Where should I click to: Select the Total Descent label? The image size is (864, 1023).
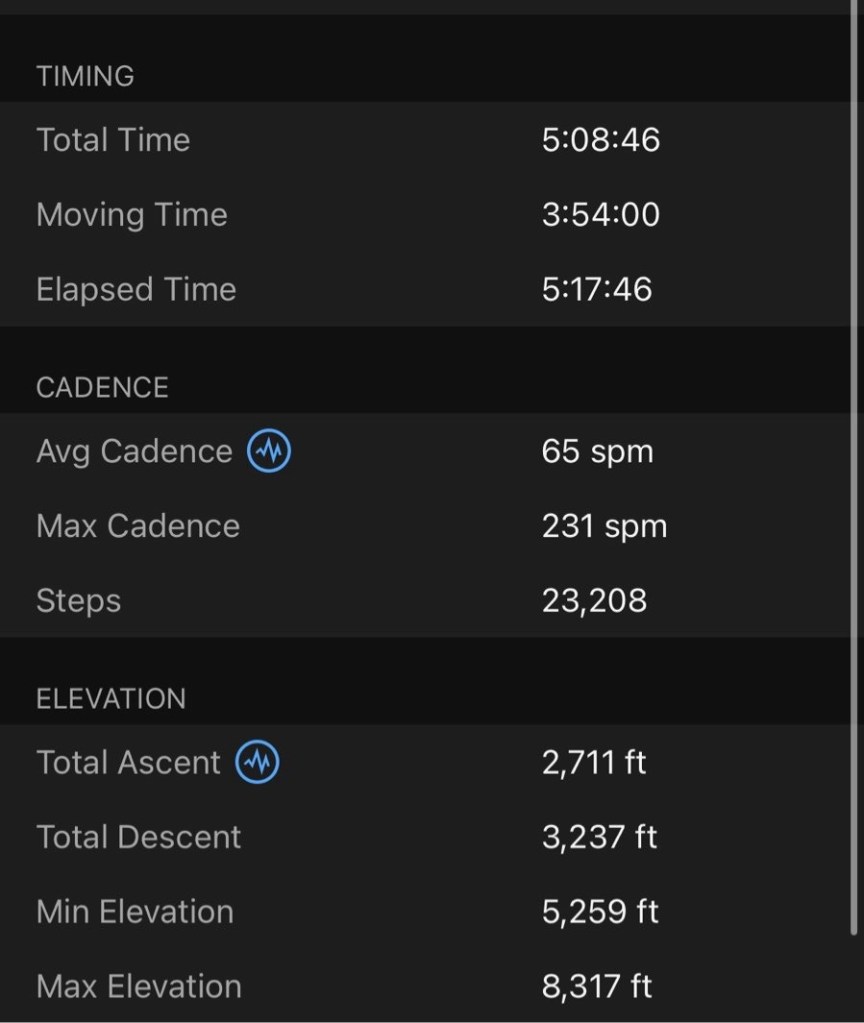tap(139, 838)
